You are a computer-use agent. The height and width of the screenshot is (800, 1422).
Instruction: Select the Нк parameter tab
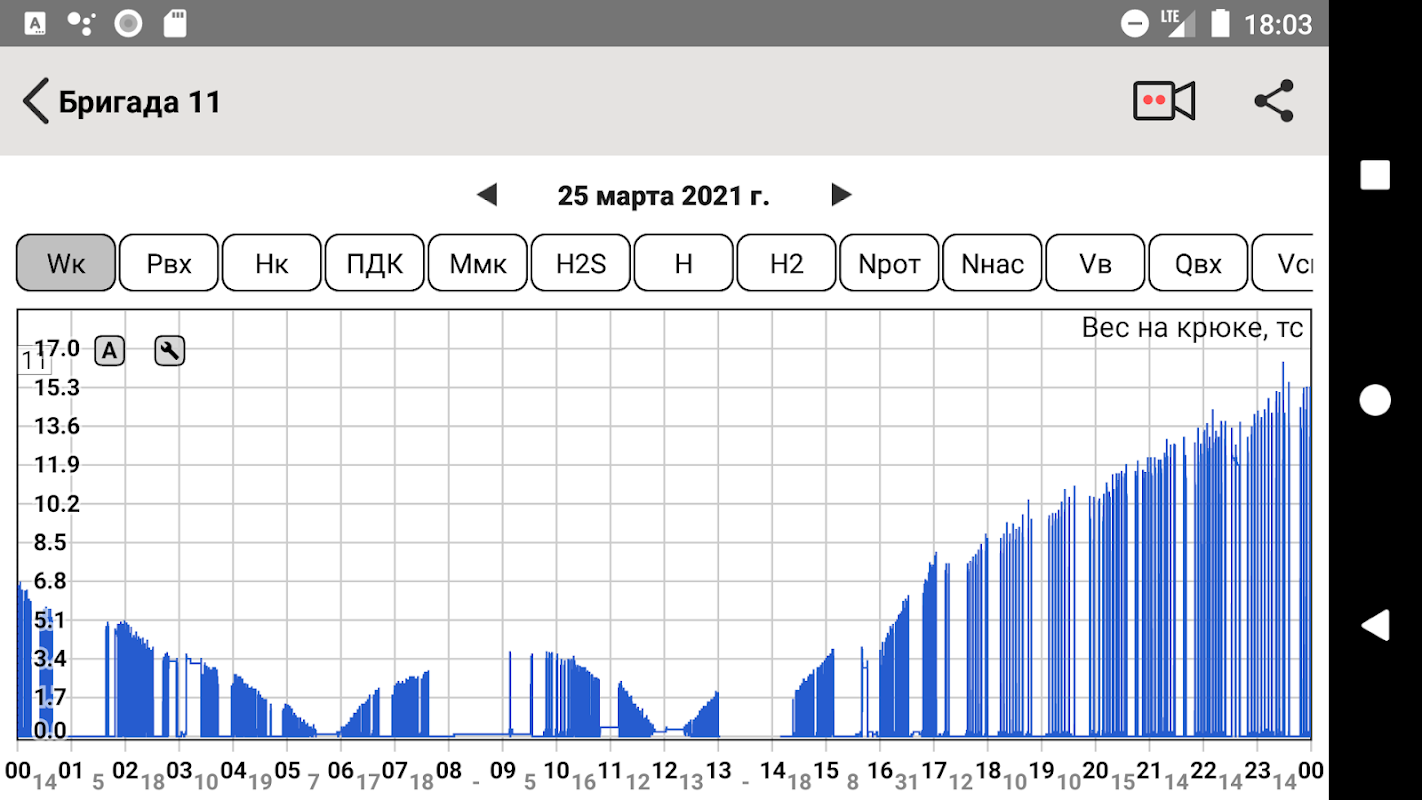click(272, 263)
